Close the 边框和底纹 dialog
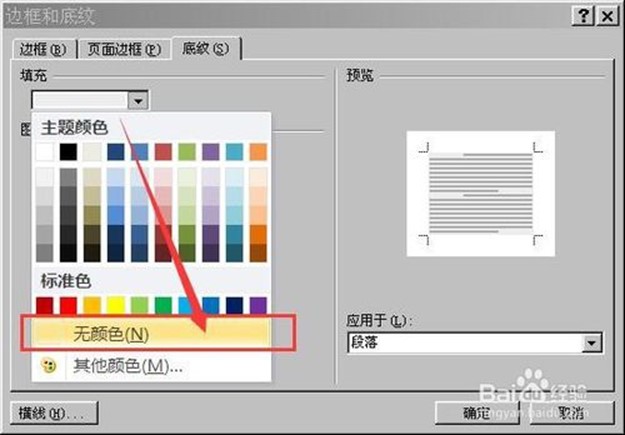Viewport: 625px width, 435px height. 604,15
